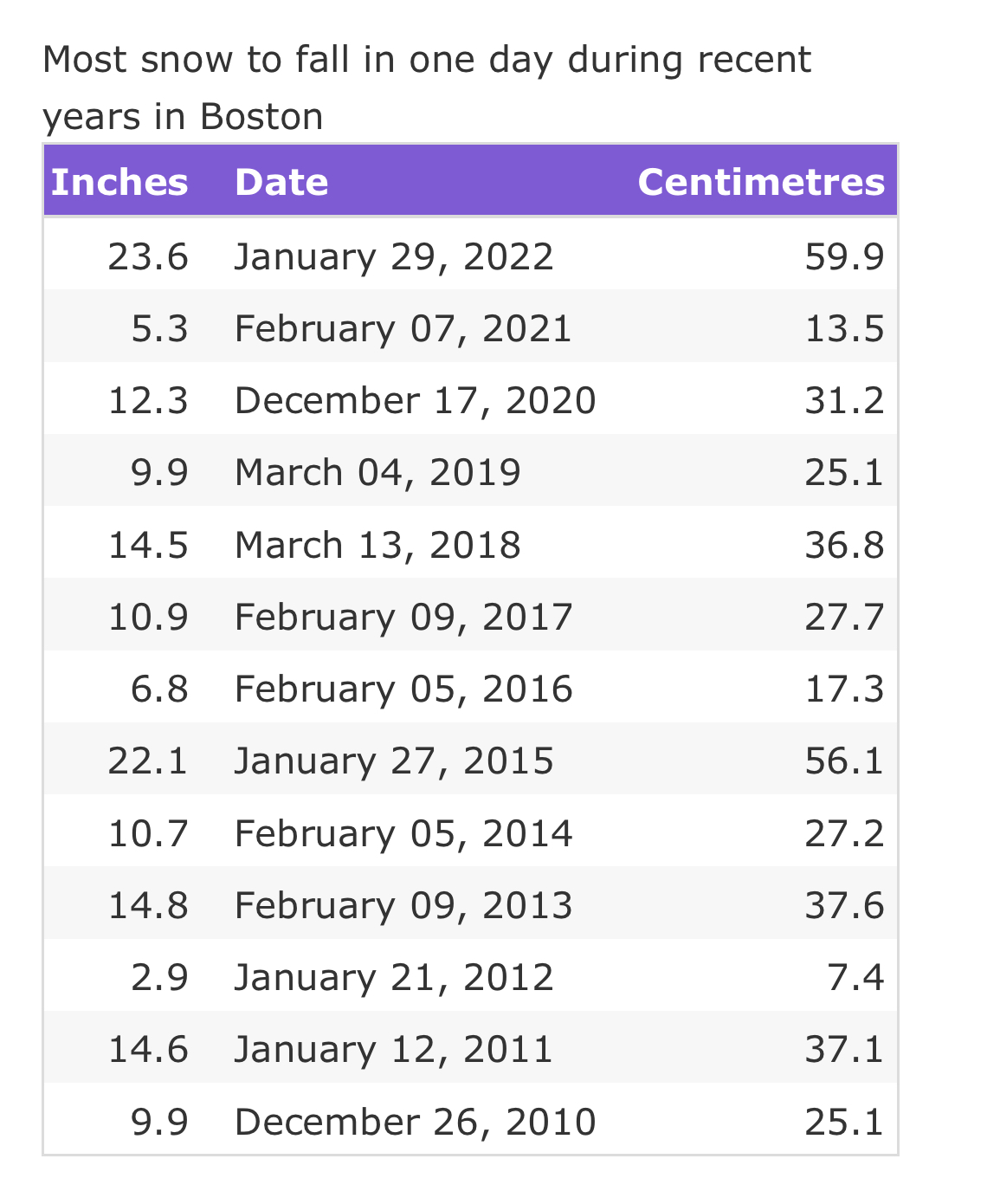Click the Inches column header
The width and height of the screenshot is (1000, 1204).
119,182
